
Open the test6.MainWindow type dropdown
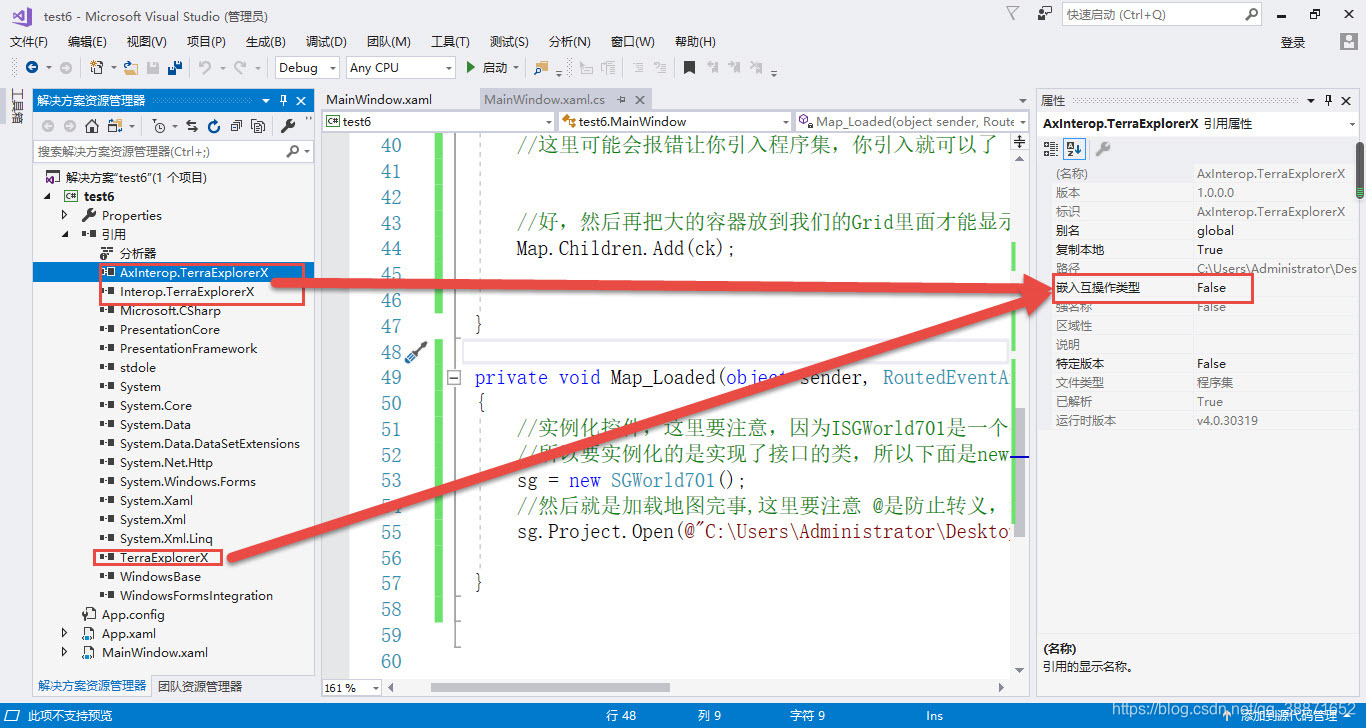[x=675, y=121]
